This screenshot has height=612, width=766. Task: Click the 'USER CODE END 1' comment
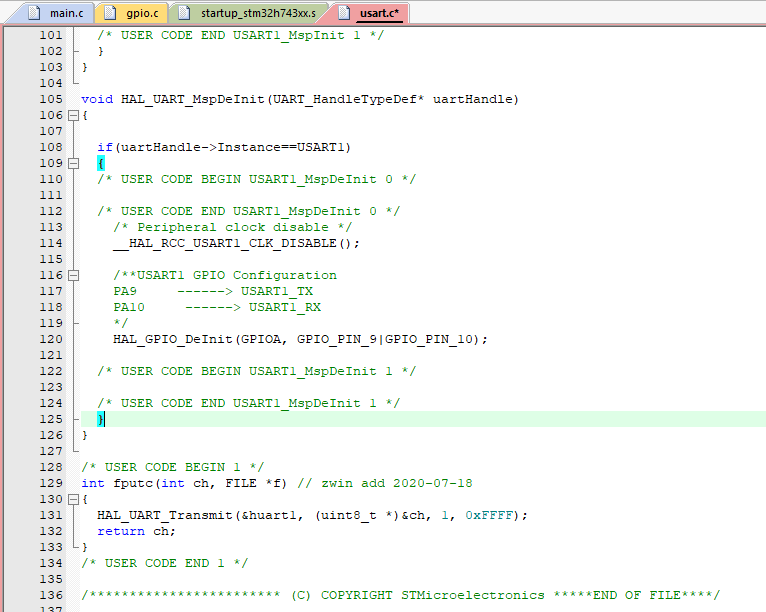tap(165, 563)
